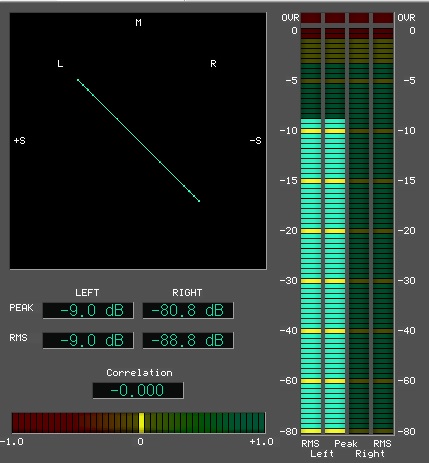
Task: Click the yellow marker on the correlation meter
Action: click(141, 423)
